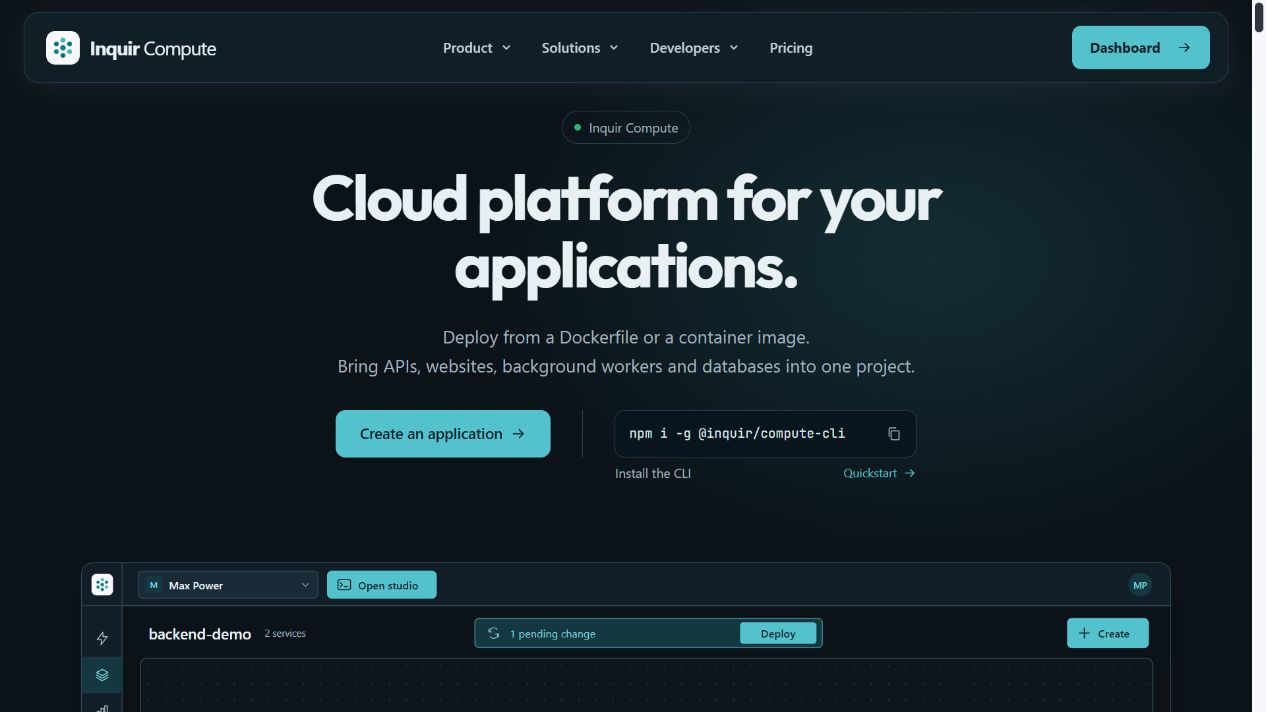The height and width of the screenshot is (712, 1266).
Task: Open the MP user avatar
Action: click(1140, 585)
